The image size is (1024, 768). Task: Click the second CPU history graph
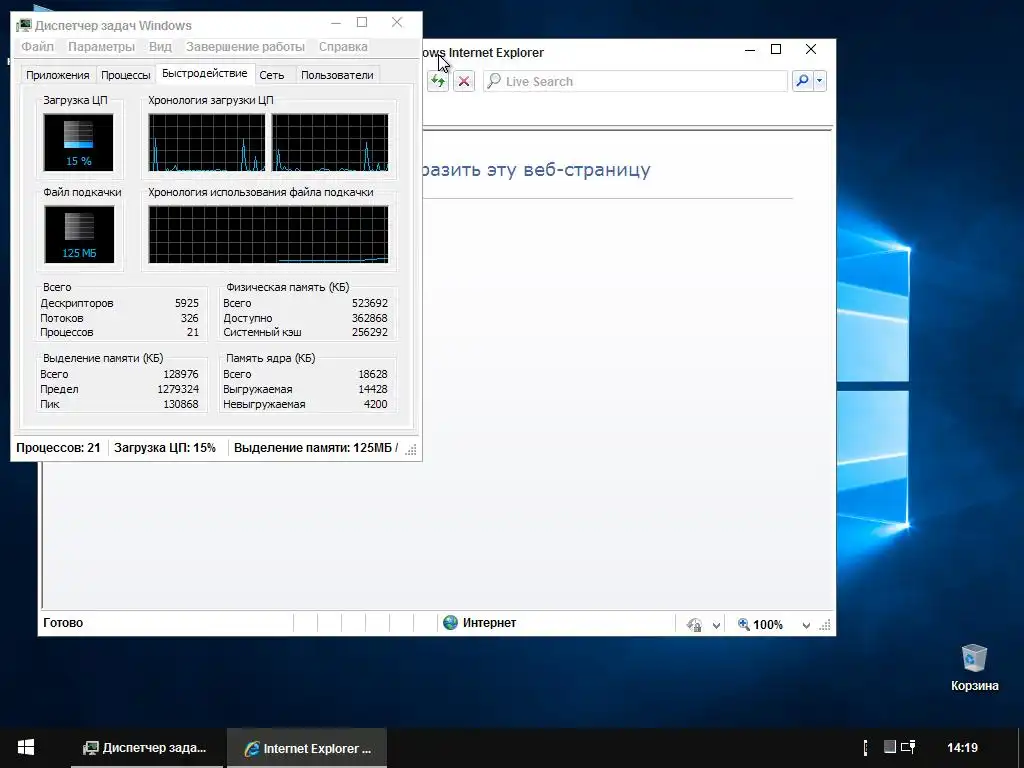click(330, 142)
